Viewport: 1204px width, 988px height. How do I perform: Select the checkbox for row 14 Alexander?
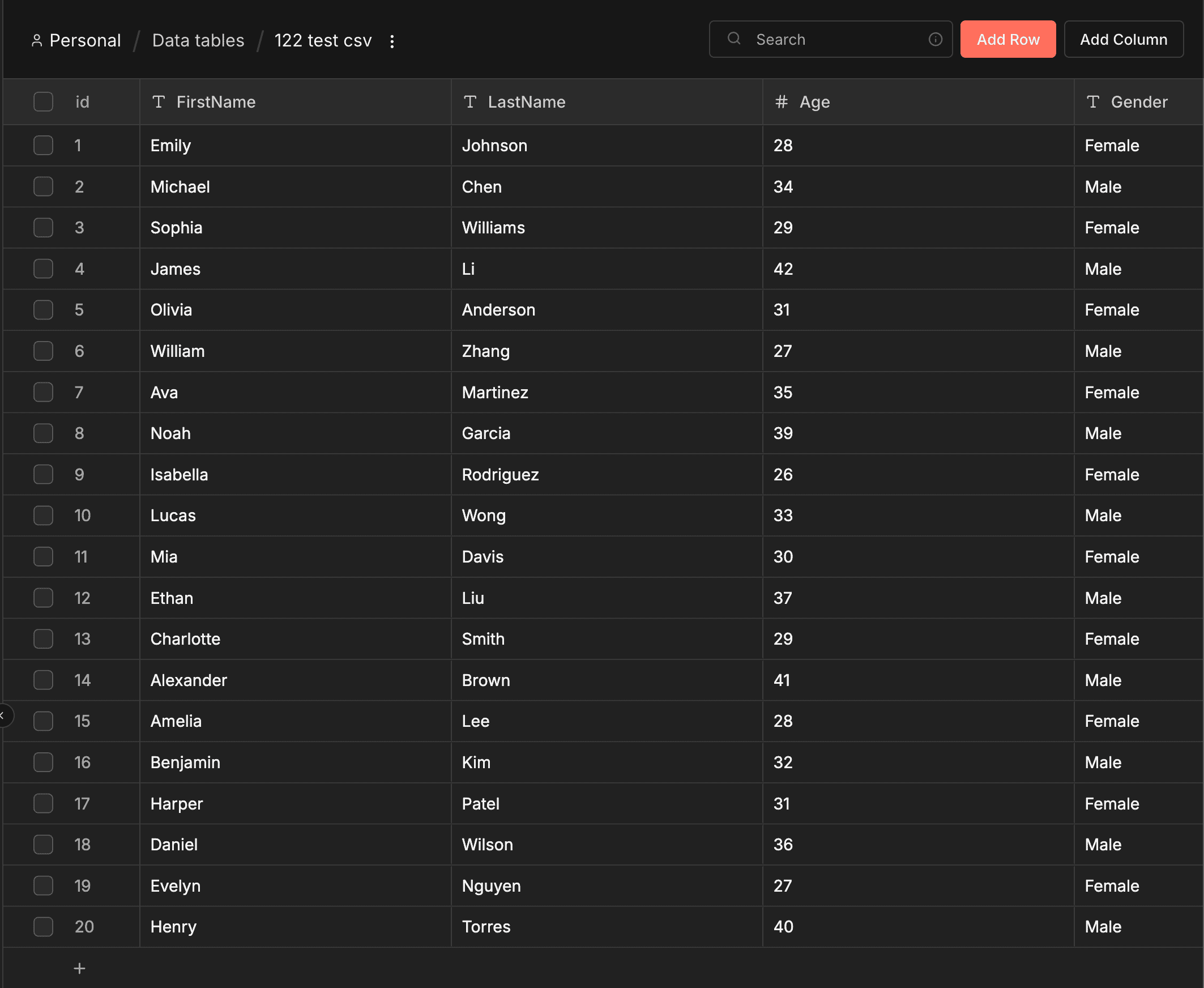[x=43, y=680]
